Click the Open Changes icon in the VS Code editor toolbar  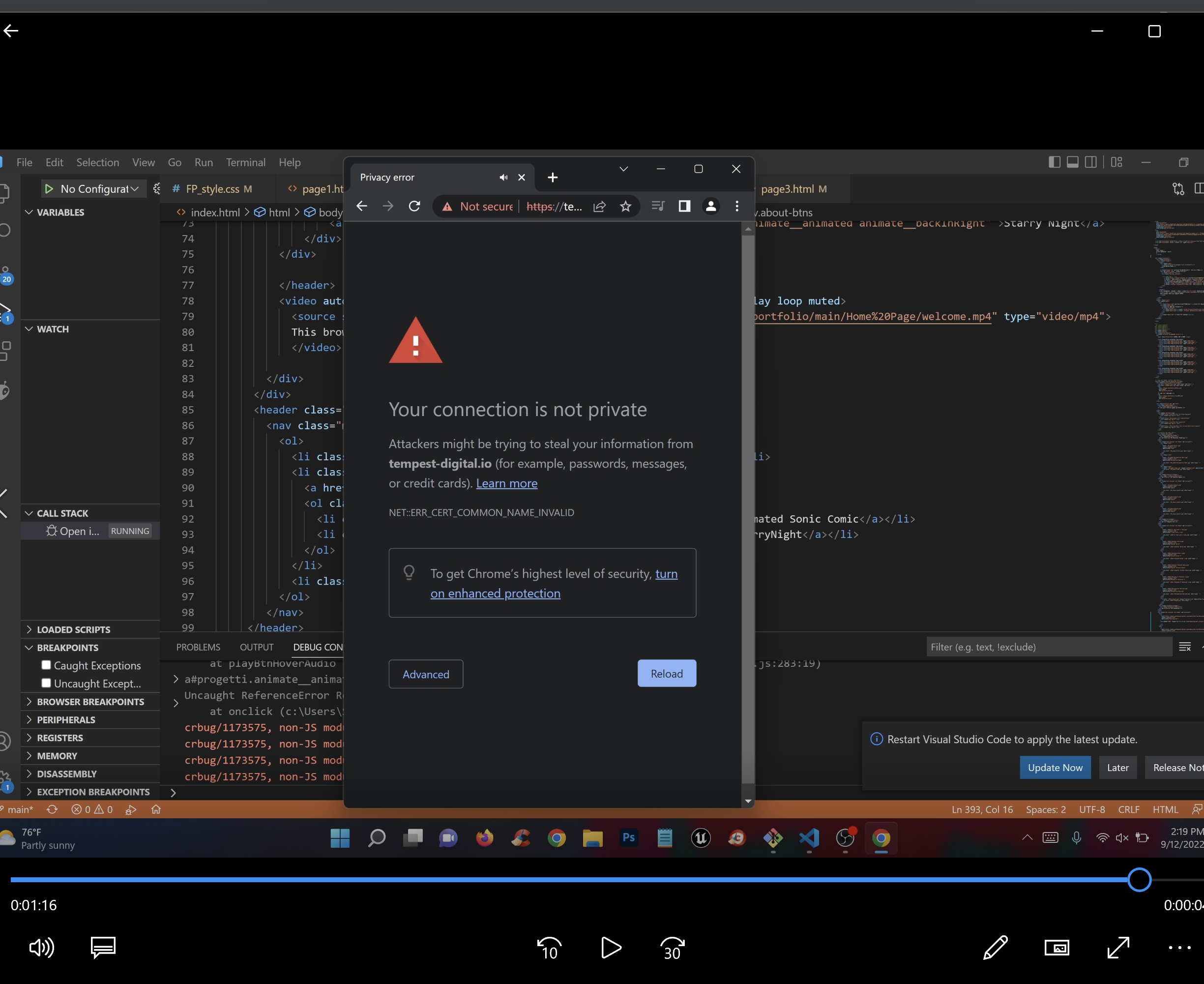click(x=1178, y=189)
